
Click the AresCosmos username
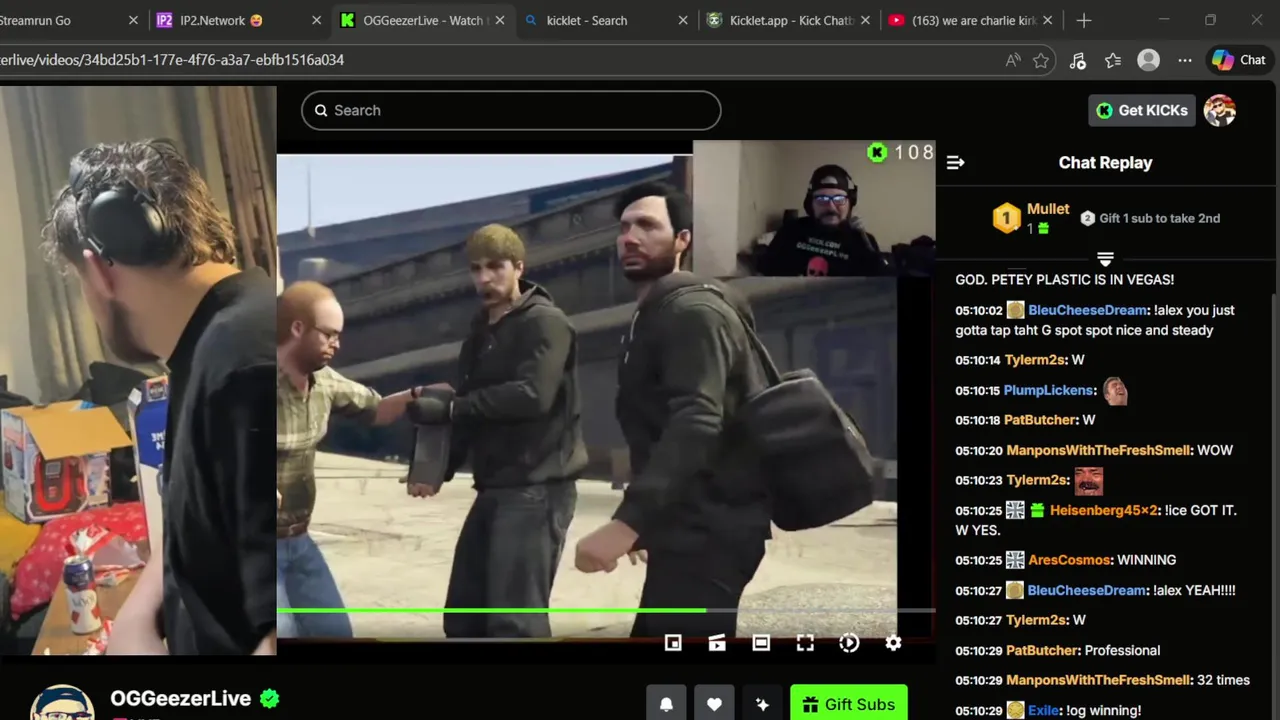(x=1069, y=560)
